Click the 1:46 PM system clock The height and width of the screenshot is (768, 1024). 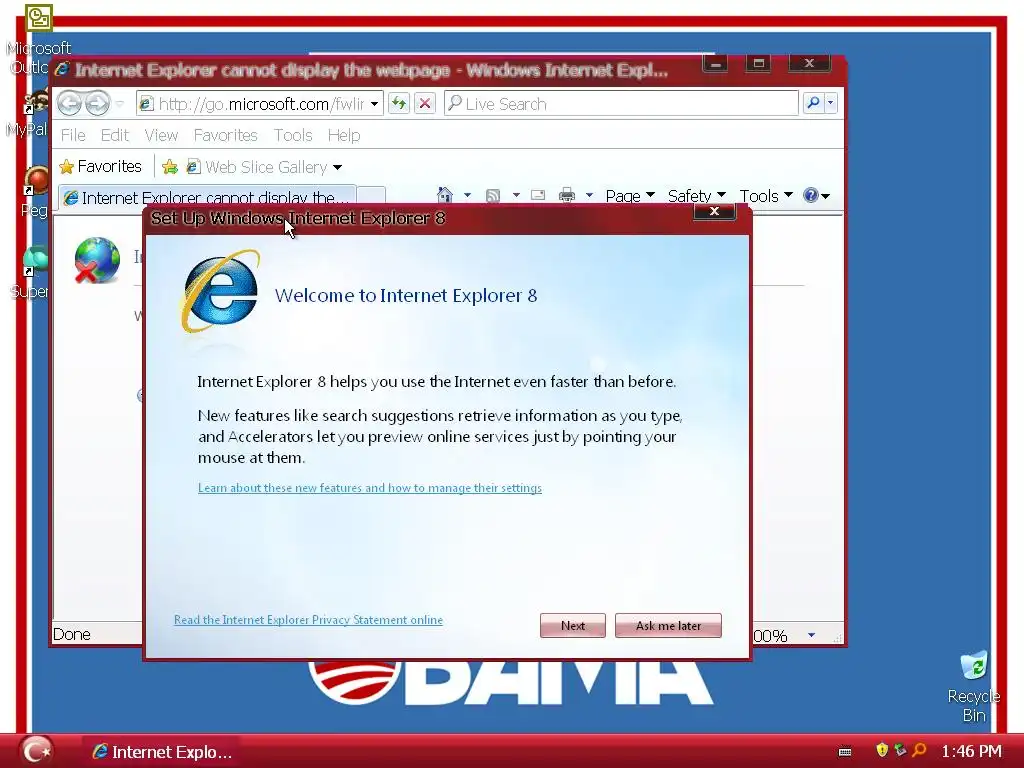[971, 751]
